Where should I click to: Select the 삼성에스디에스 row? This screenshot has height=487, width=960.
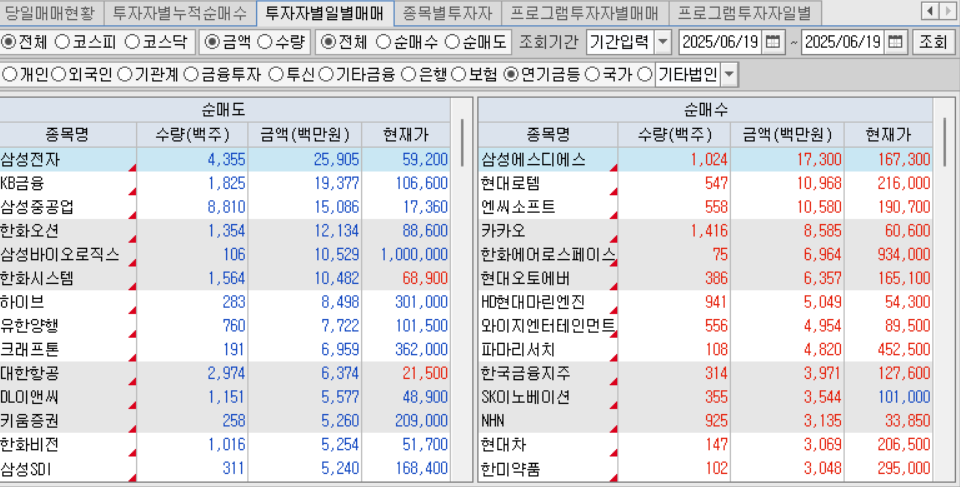click(706, 160)
